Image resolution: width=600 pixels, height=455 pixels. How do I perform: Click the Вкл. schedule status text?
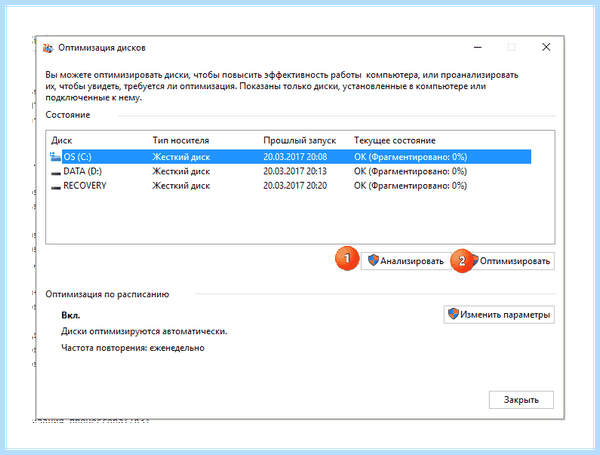[x=71, y=316]
